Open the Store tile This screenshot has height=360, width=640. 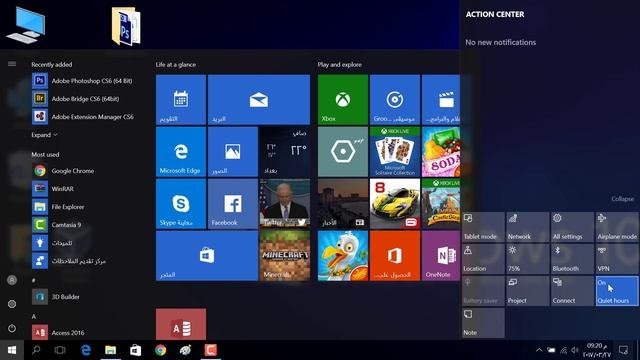click(207, 256)
